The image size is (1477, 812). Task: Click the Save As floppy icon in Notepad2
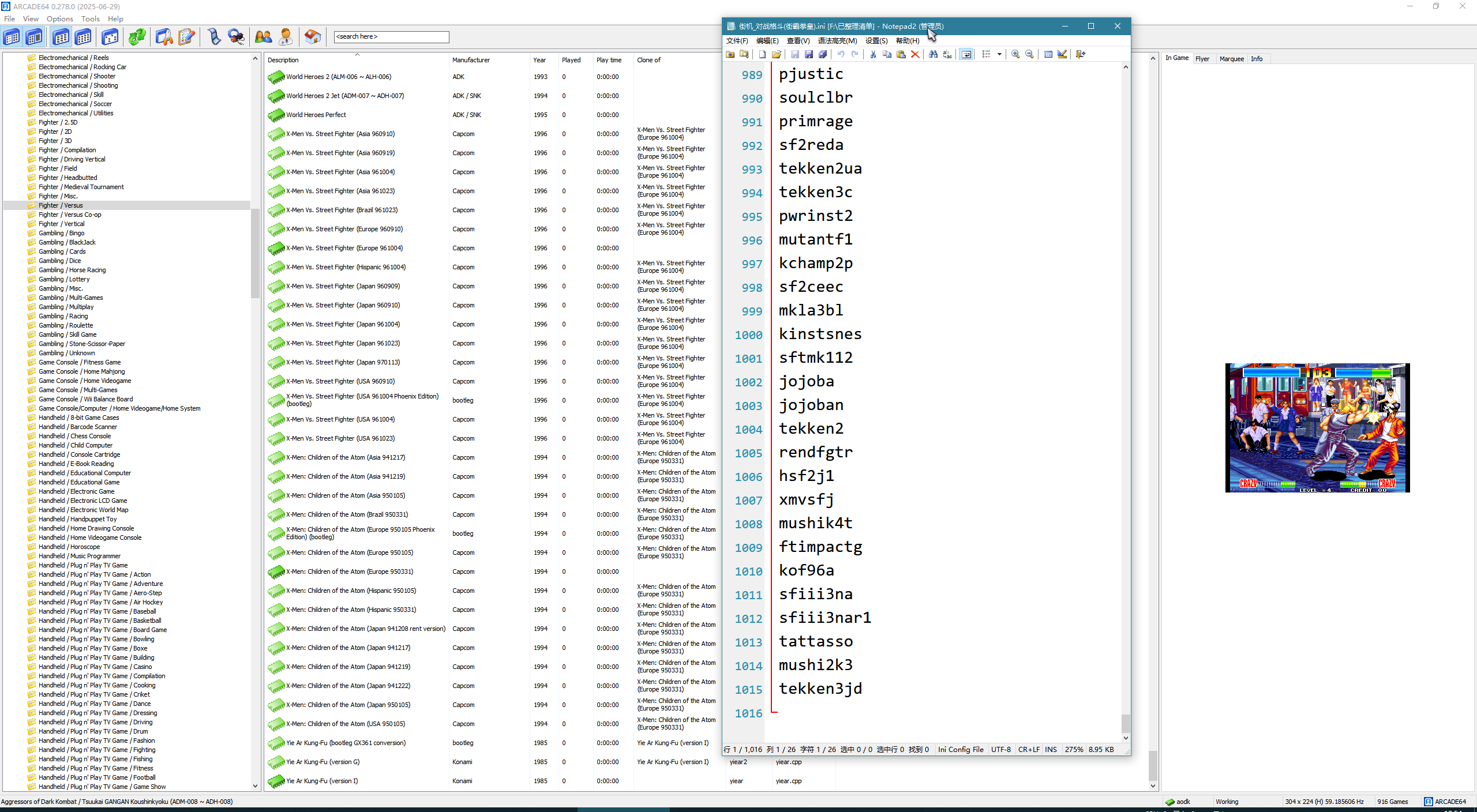click(809, 54)
